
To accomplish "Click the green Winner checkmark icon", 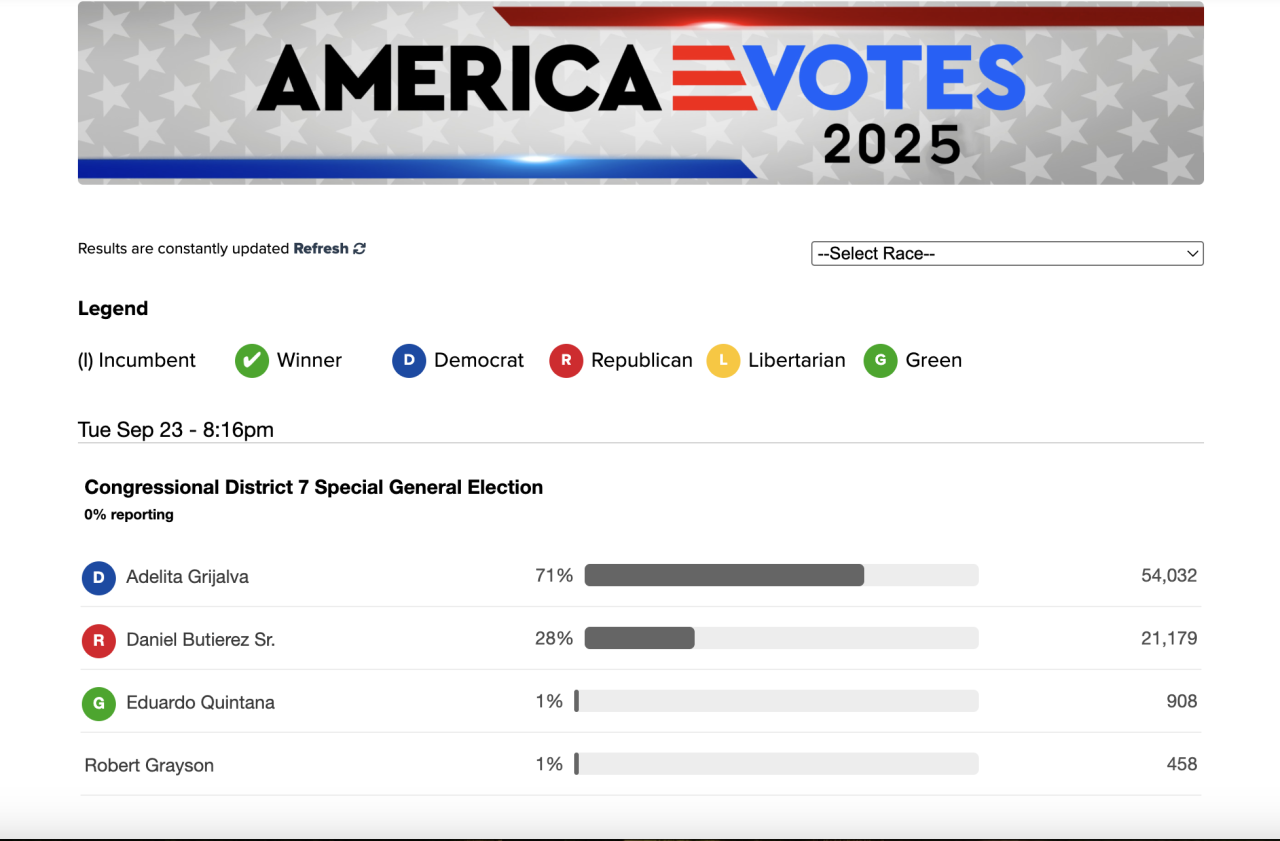I will click(252, 361).
